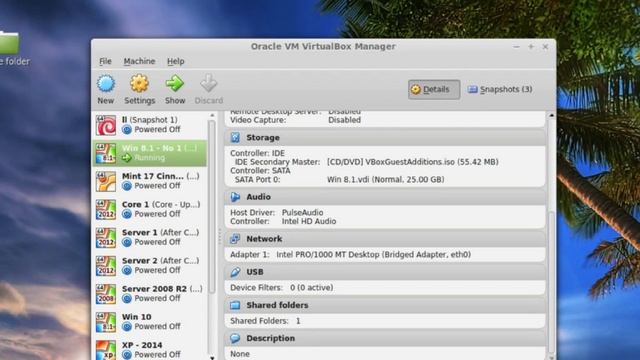Select the Server 2 VM name
Viewport: 640px width, 360px height.
click(x=139, y=261)
